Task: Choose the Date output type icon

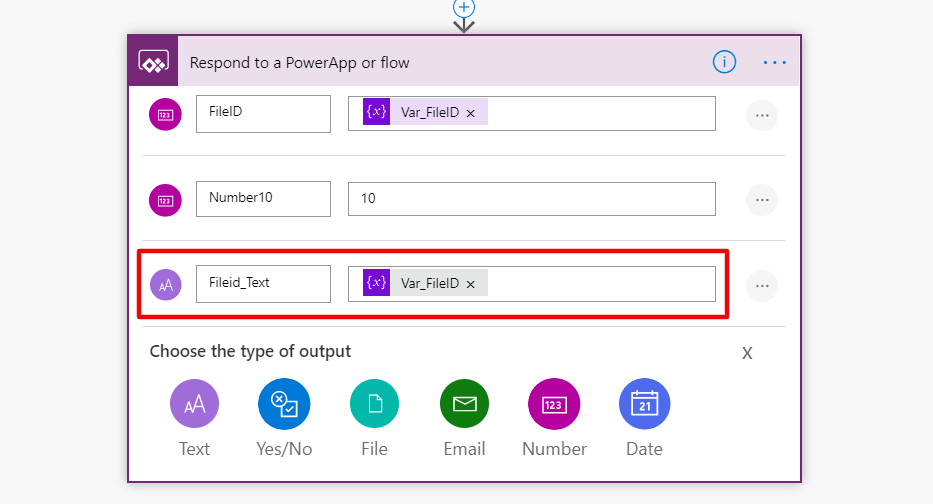Action: pos(644,404)
